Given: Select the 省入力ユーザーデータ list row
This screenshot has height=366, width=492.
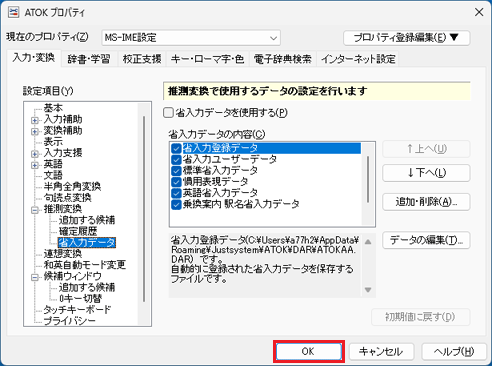Looking at the screenshot, I should [x=230, y=159].
